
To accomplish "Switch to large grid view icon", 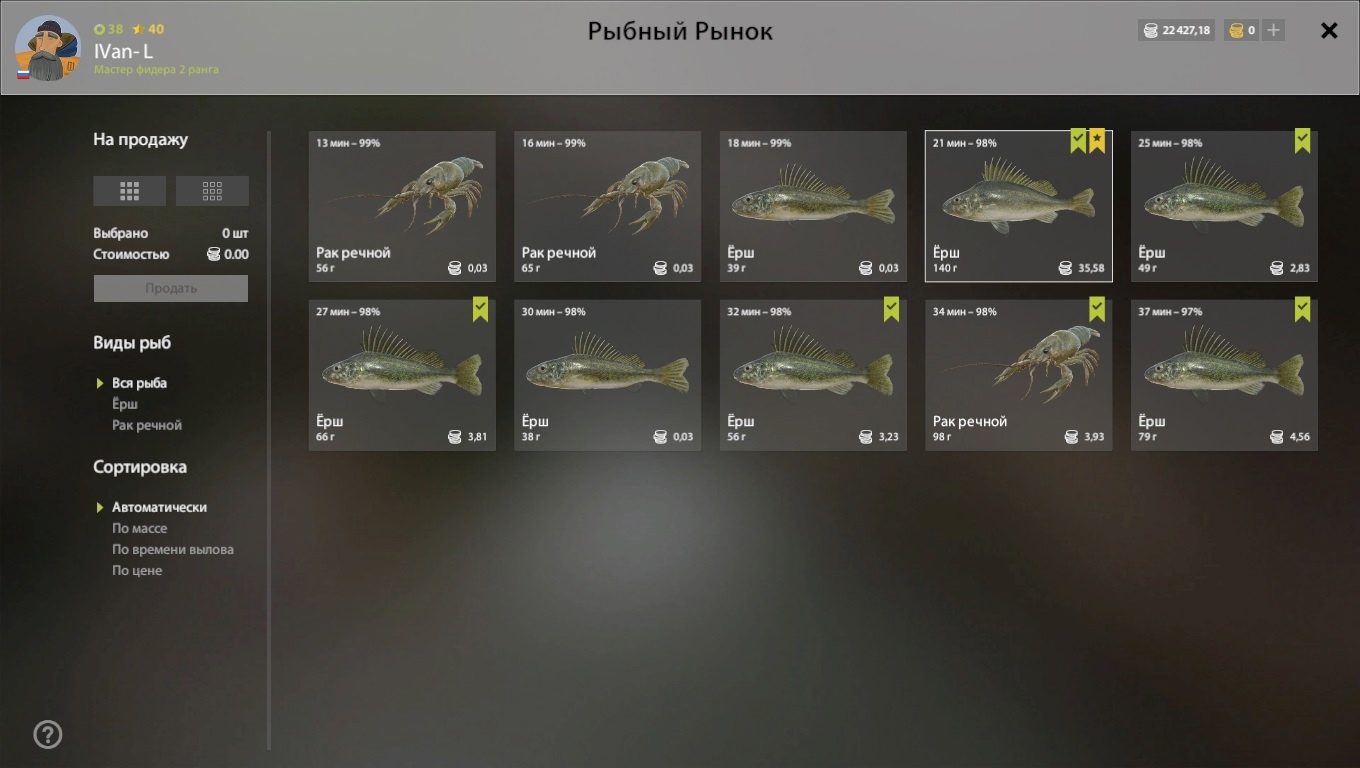I will point(129,191).
